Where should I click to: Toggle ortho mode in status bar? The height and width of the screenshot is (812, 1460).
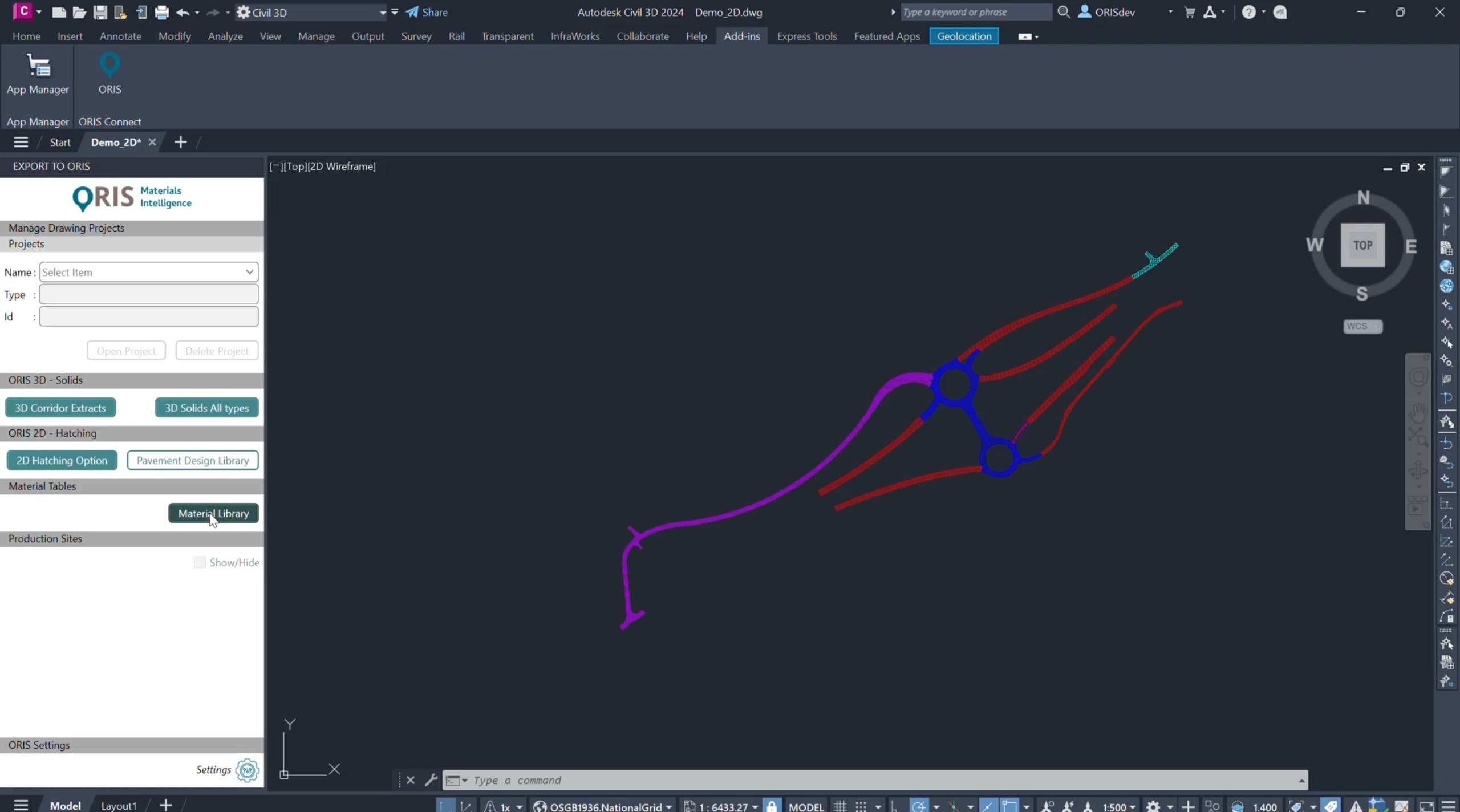coord(894,806)
